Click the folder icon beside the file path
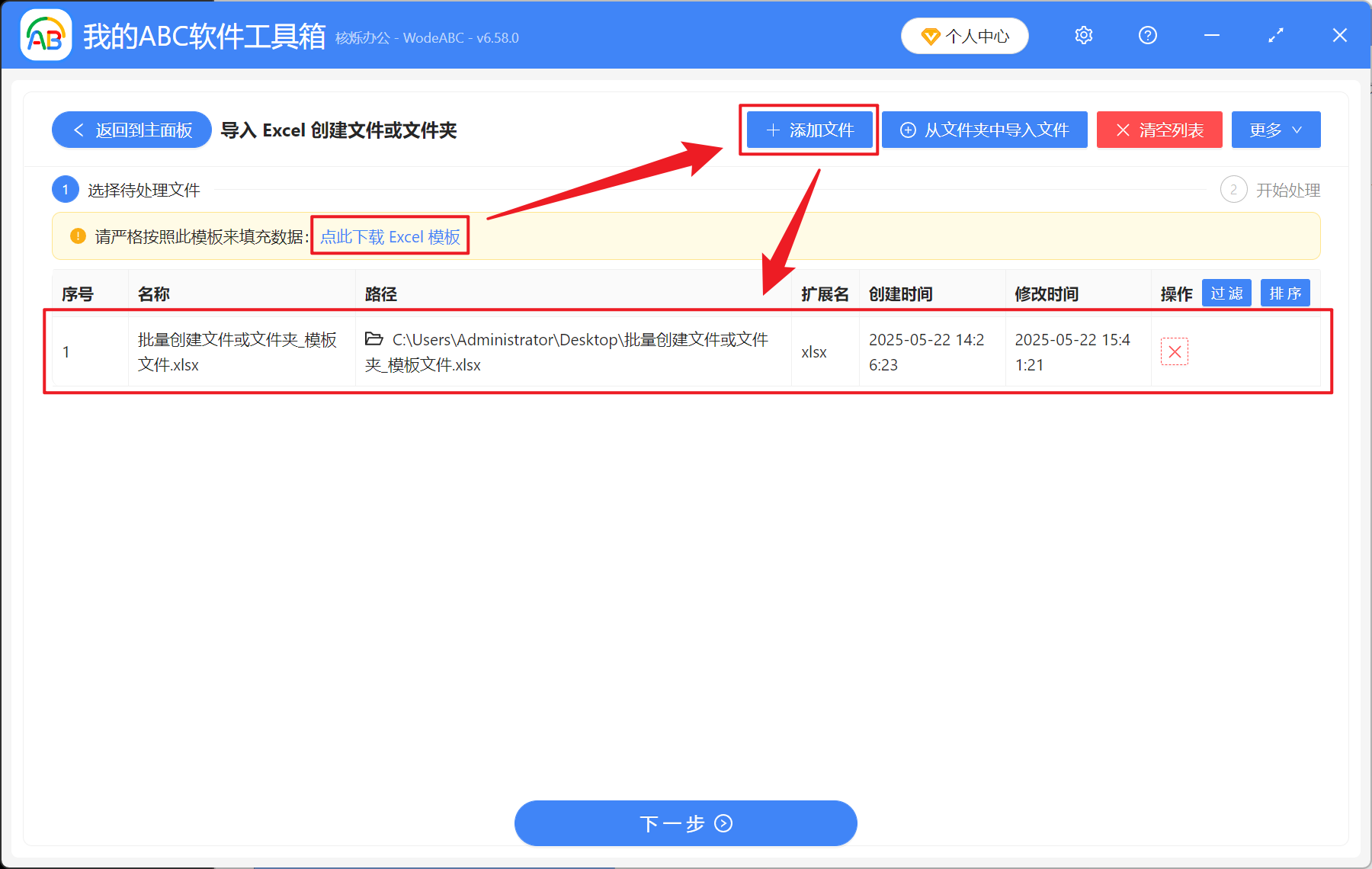Screen dimensions: 1372x869 [x=373, y=340]
